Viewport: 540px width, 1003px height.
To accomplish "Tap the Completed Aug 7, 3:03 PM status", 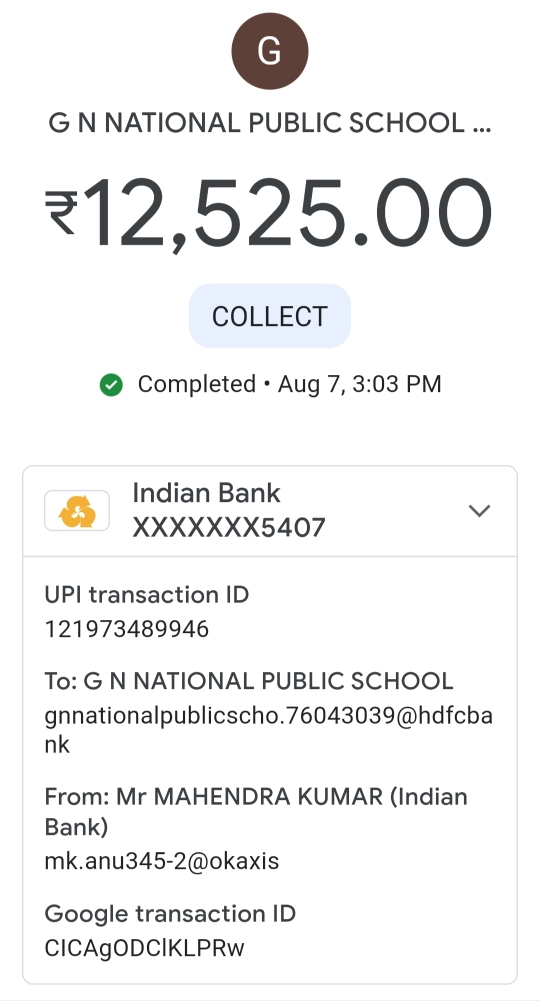I will (269, 384).
